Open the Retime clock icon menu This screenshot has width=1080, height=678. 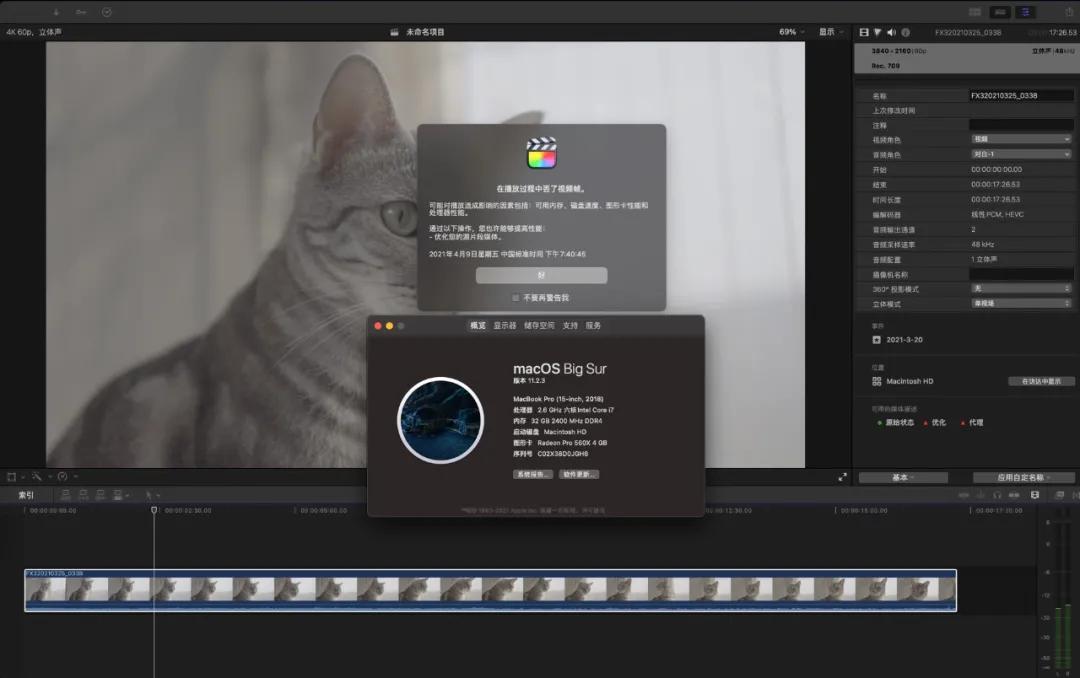(x=62, y=477)
